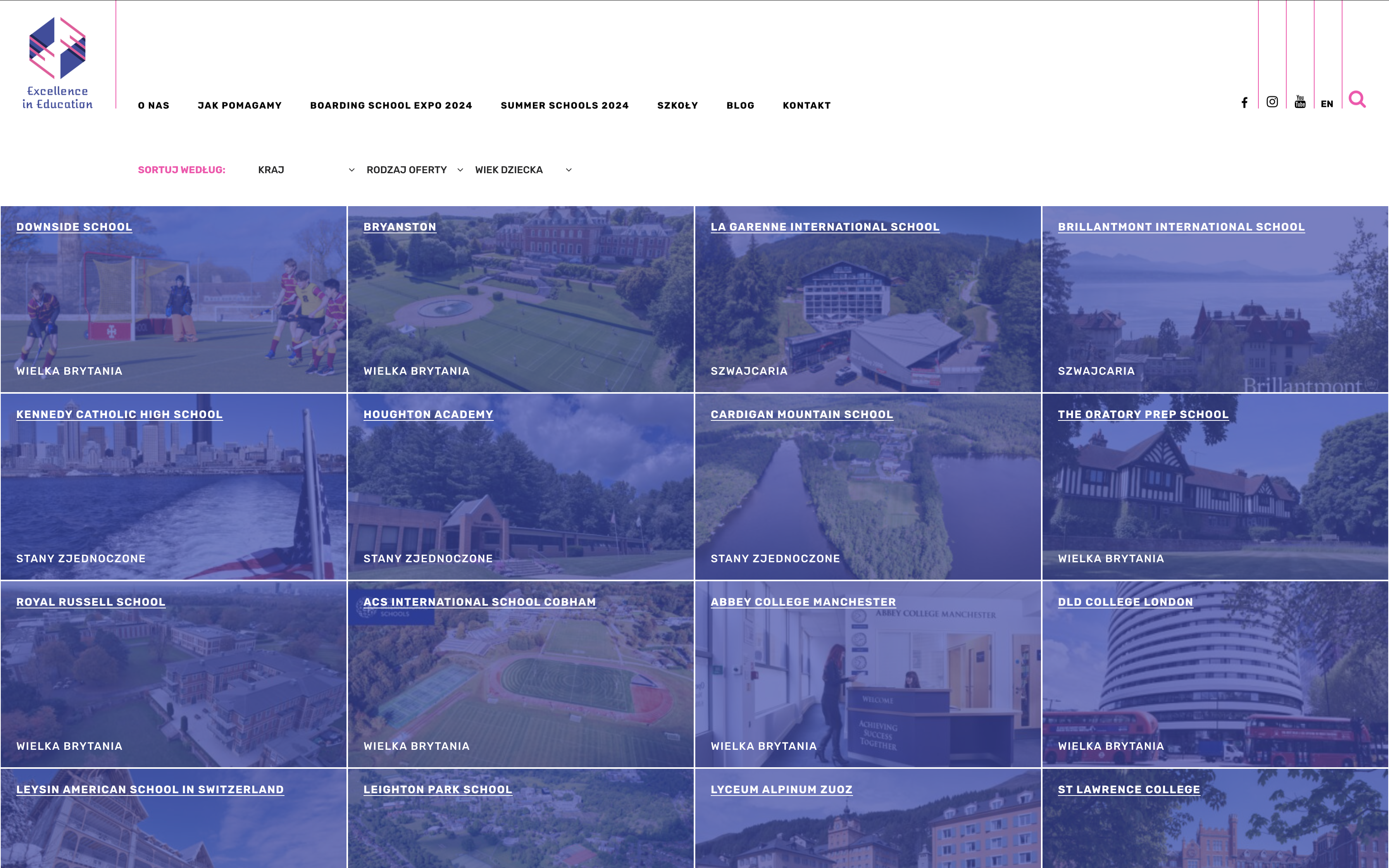Open the YouTube icon link

(1300, 102)
